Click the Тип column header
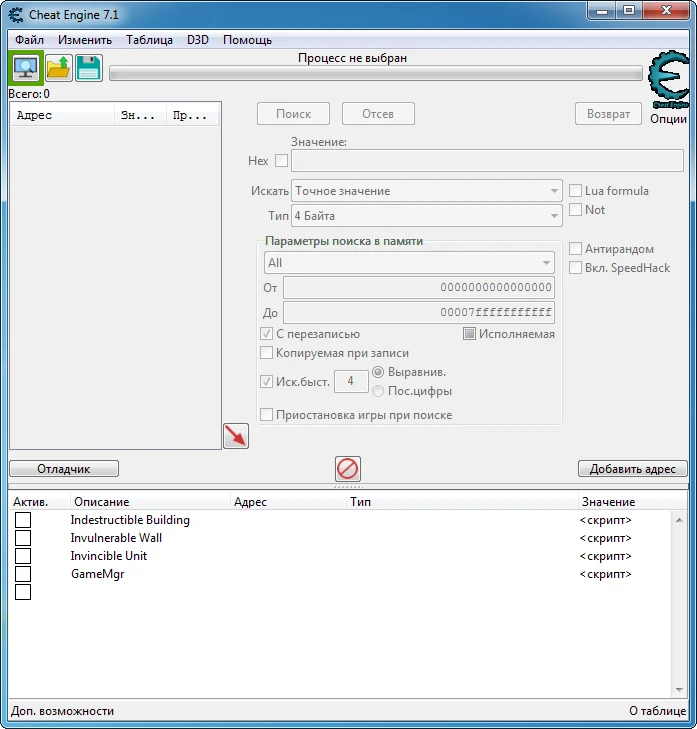Screen dimensions: 697x729 462,502
